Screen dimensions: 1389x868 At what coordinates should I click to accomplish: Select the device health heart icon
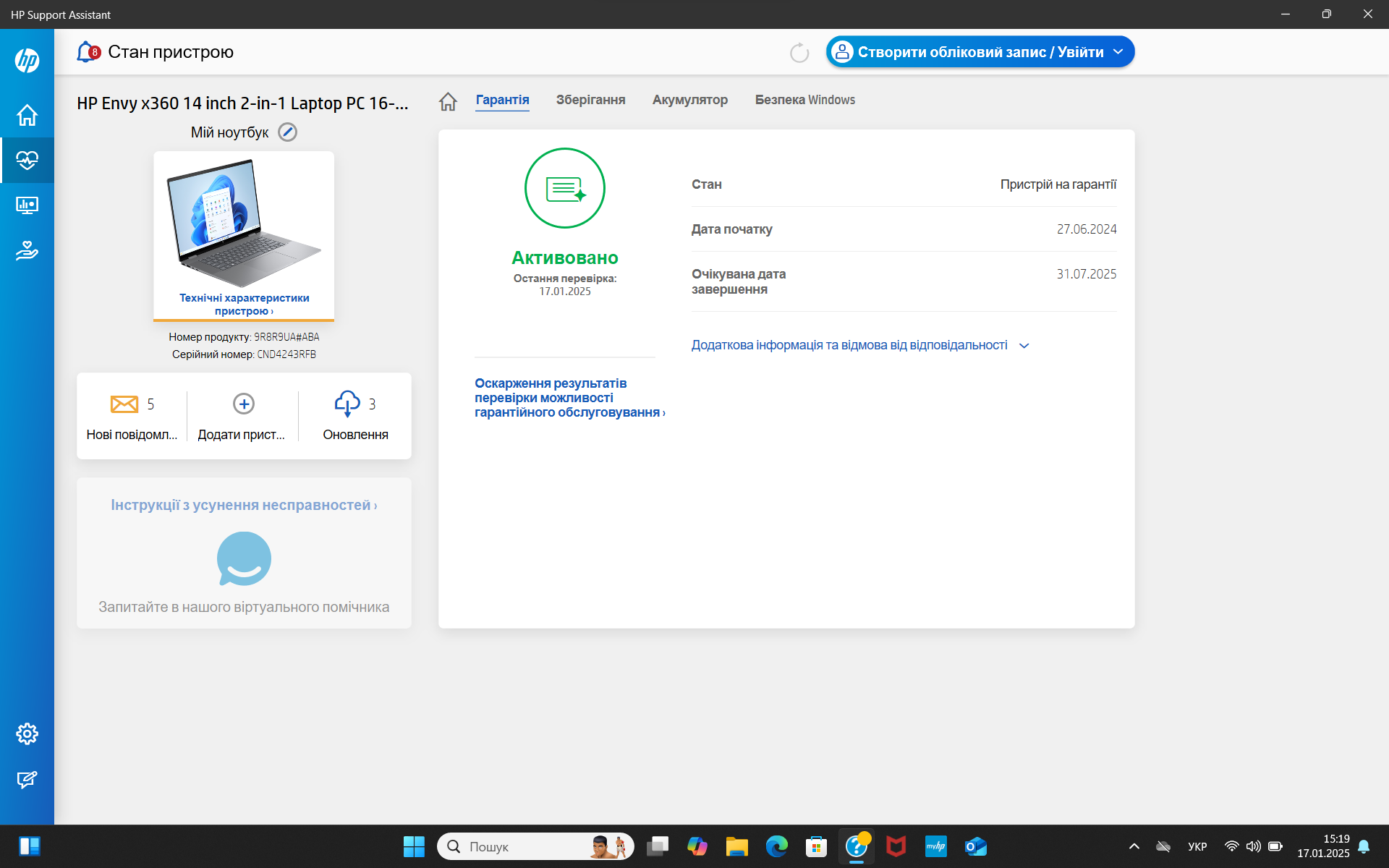[27, 160]
